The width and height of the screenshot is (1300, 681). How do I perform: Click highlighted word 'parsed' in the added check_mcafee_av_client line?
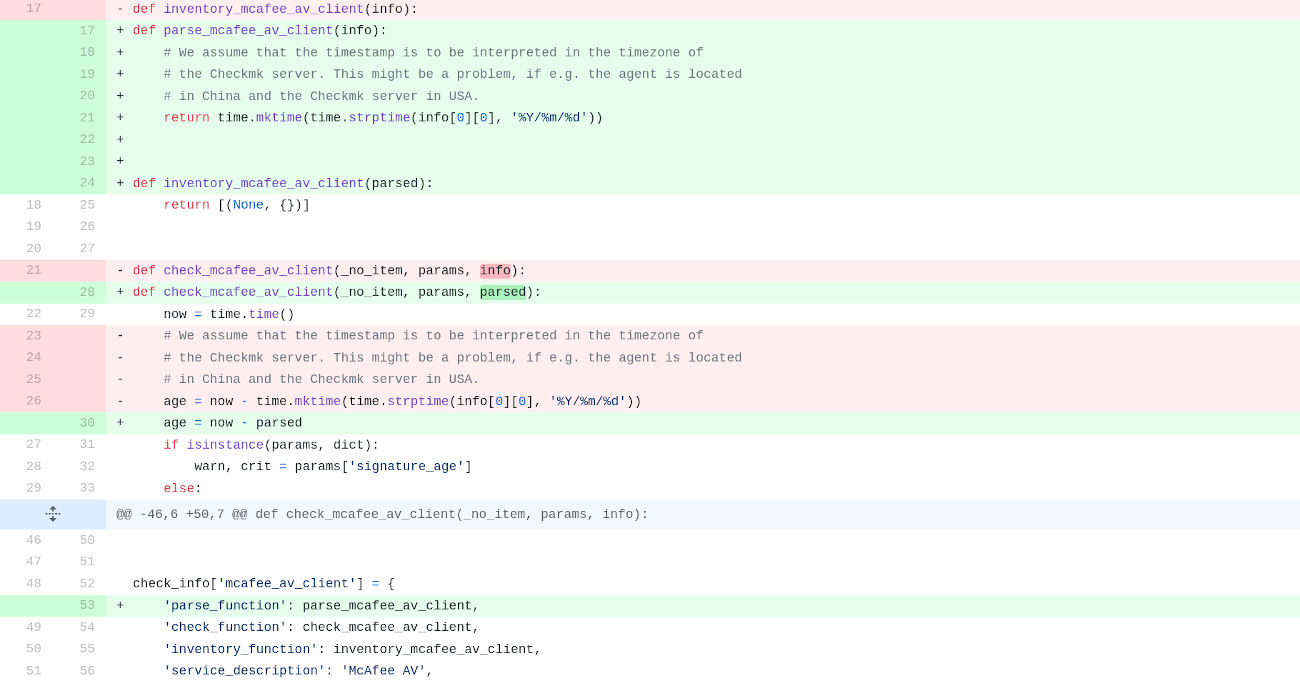503,293
